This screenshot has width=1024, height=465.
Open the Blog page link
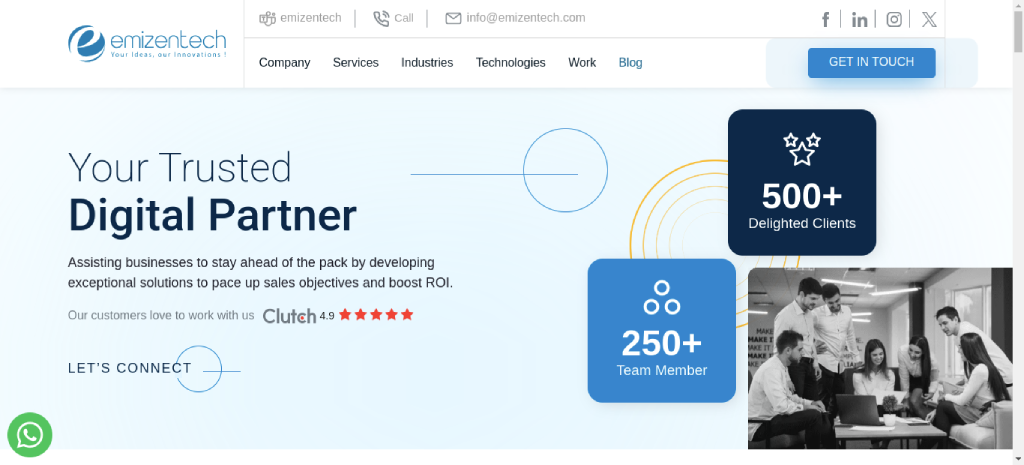click(x=630, y=62)
